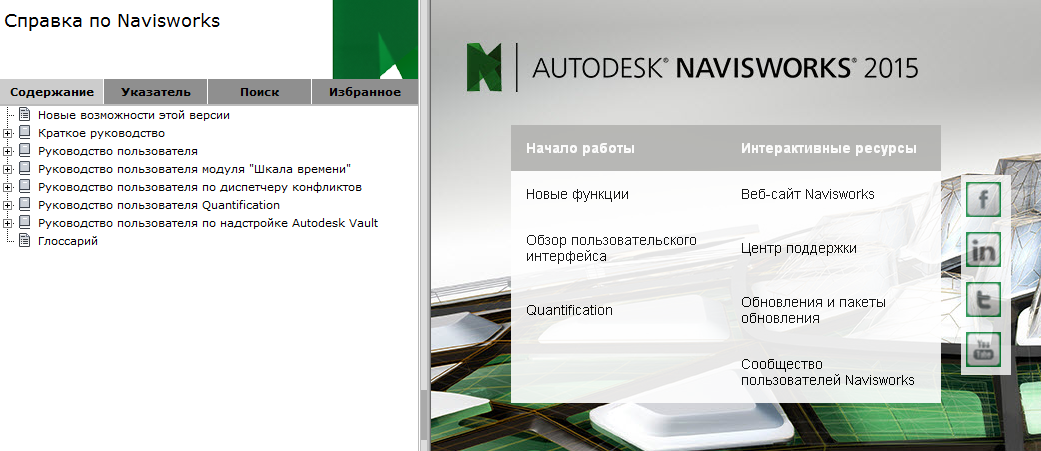Viewport: 1041px width, 451px height.
Task: Click the Интерактивные ресурсы column header
Action: (829, 148)
